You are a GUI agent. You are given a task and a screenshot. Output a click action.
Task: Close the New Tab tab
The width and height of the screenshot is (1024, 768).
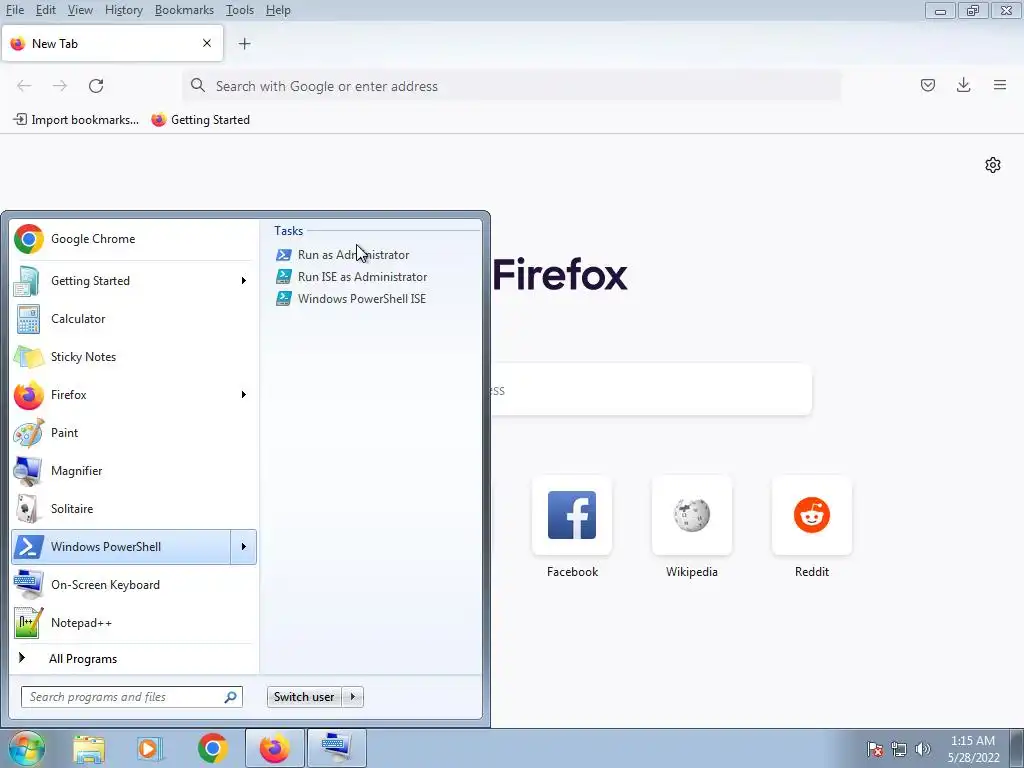(206, 43)
